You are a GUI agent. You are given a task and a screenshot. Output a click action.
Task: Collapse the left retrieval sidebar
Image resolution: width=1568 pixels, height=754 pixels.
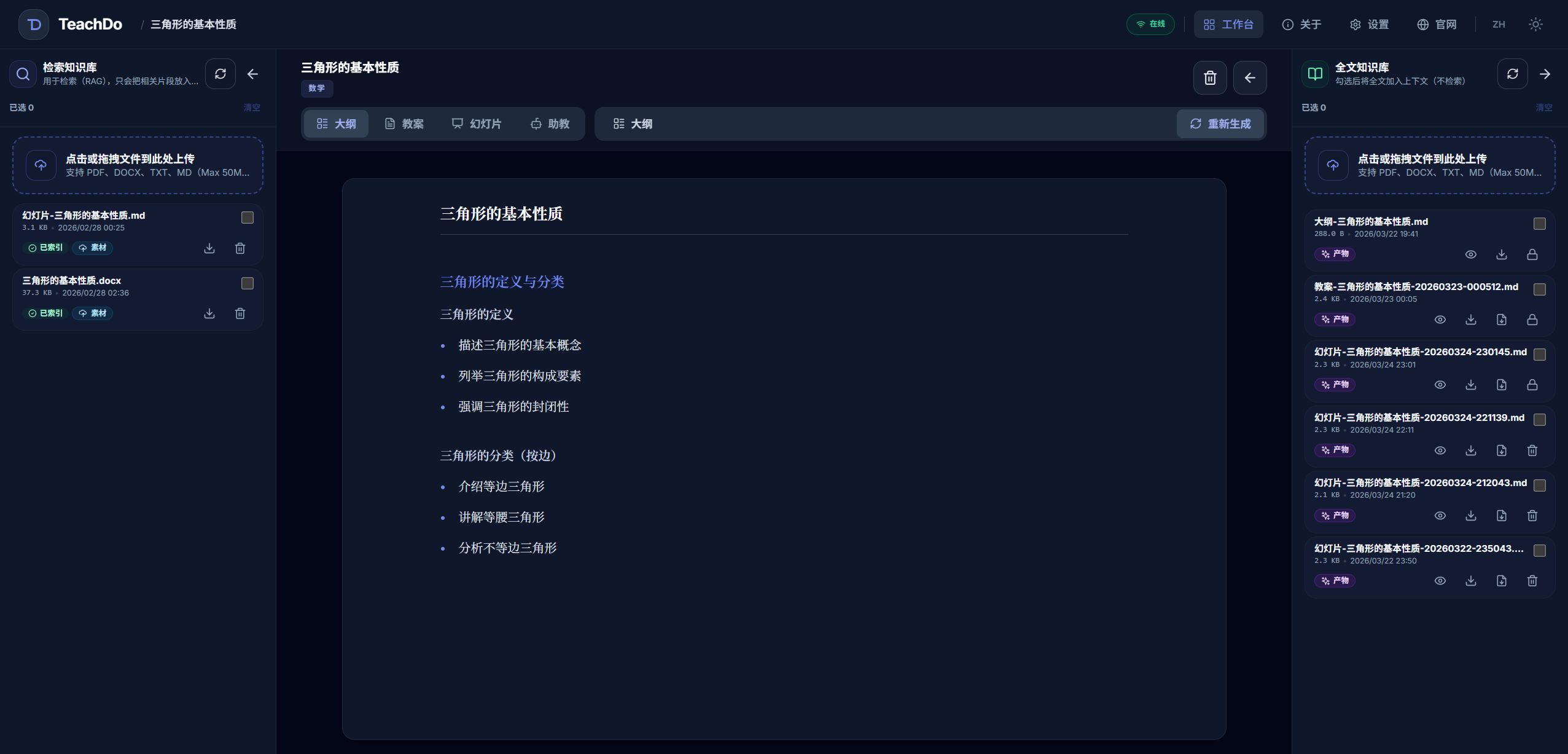coord(252,74)
